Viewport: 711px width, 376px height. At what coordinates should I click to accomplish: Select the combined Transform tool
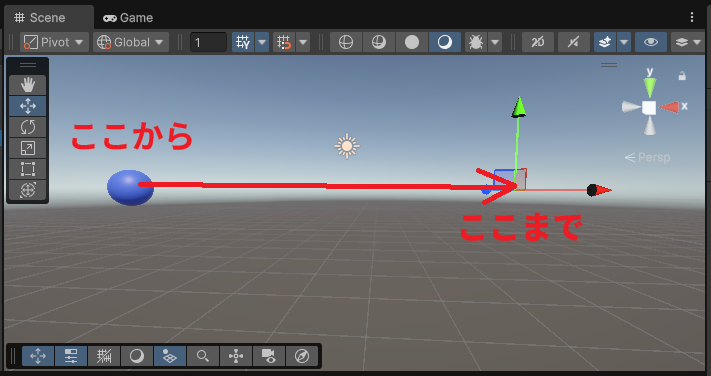[28, 190]
